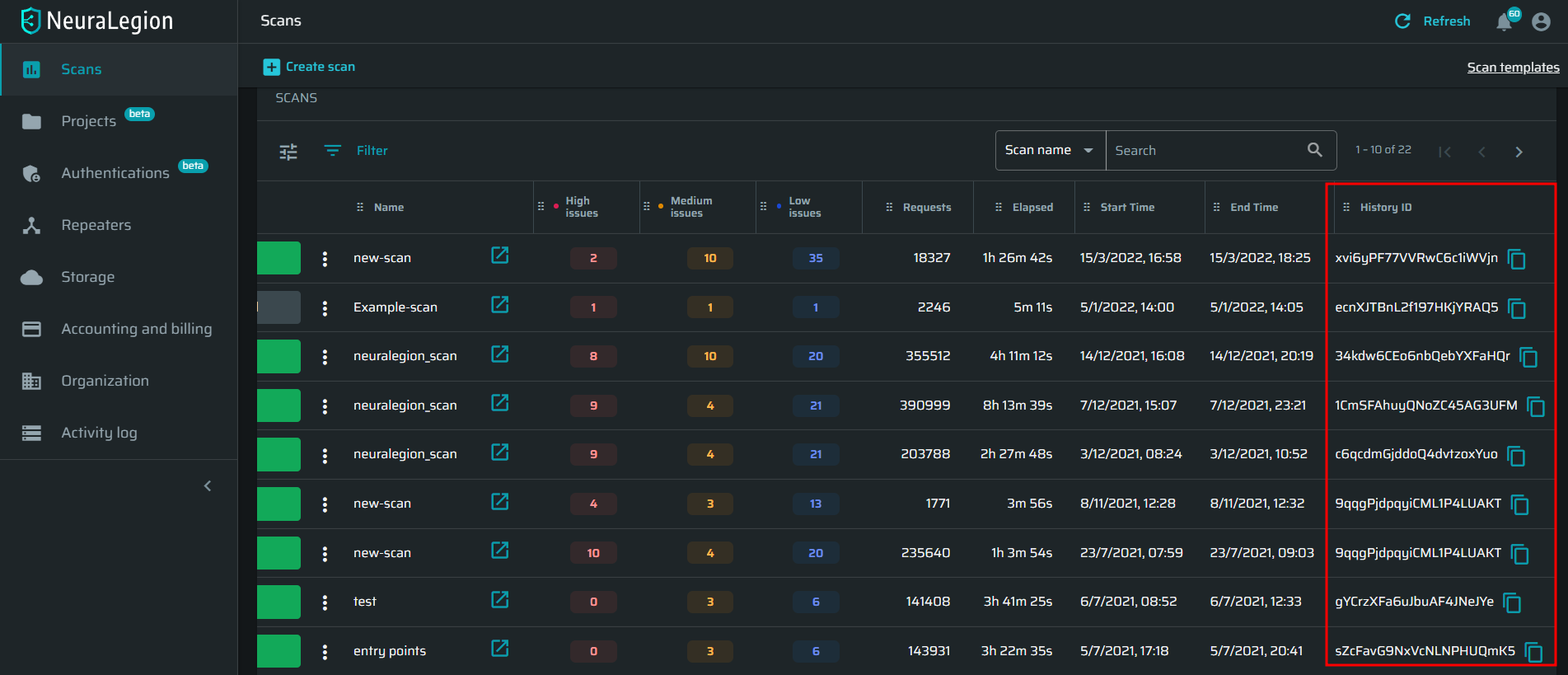The width and height of the screenshot is (1568, 675).
Task: Open Organization in sidebar
Action: coord(119,381)
